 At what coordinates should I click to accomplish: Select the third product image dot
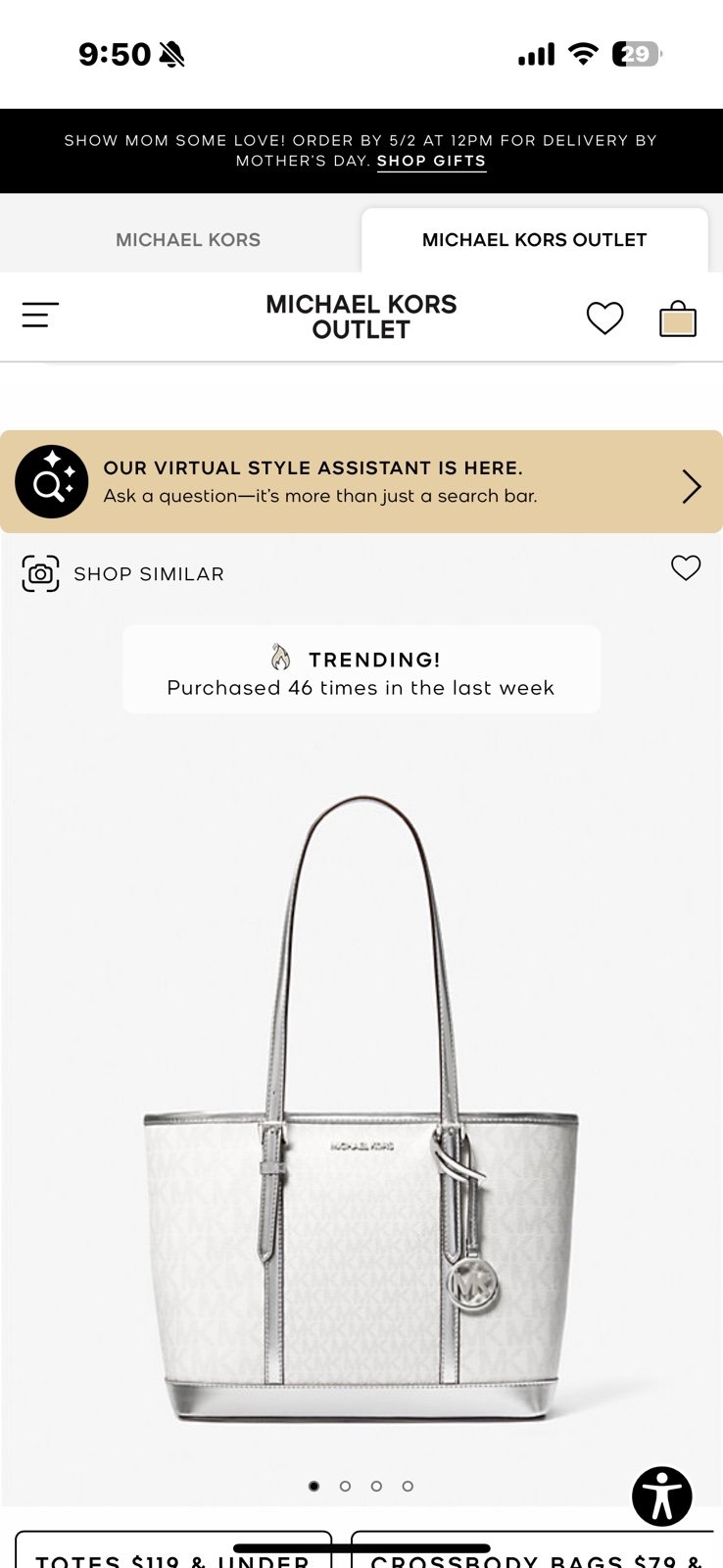(x=376, y=1486)
